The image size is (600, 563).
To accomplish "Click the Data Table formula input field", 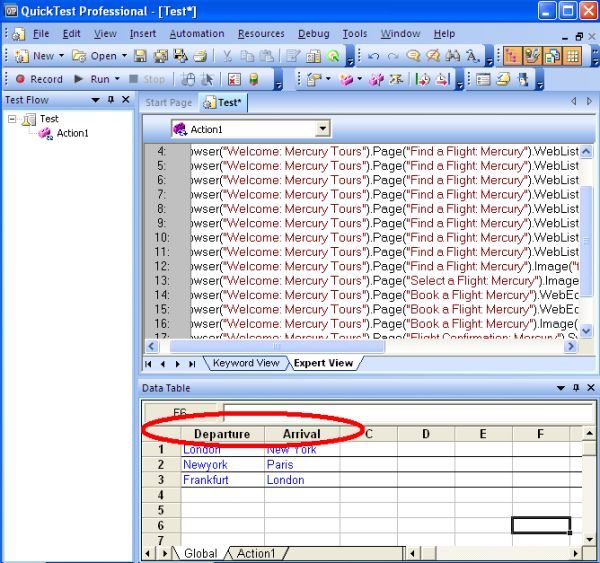I will click(x=408, y=412).
